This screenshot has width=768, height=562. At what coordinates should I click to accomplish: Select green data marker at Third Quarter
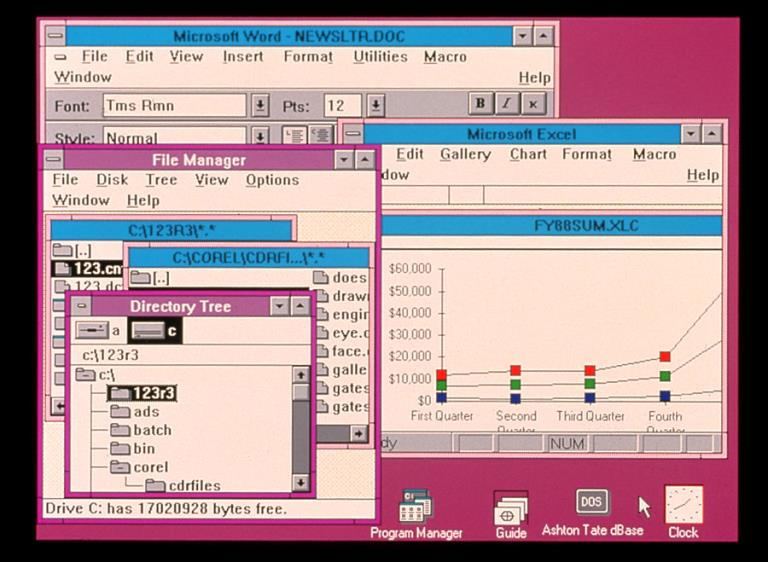tap(590, 383)
